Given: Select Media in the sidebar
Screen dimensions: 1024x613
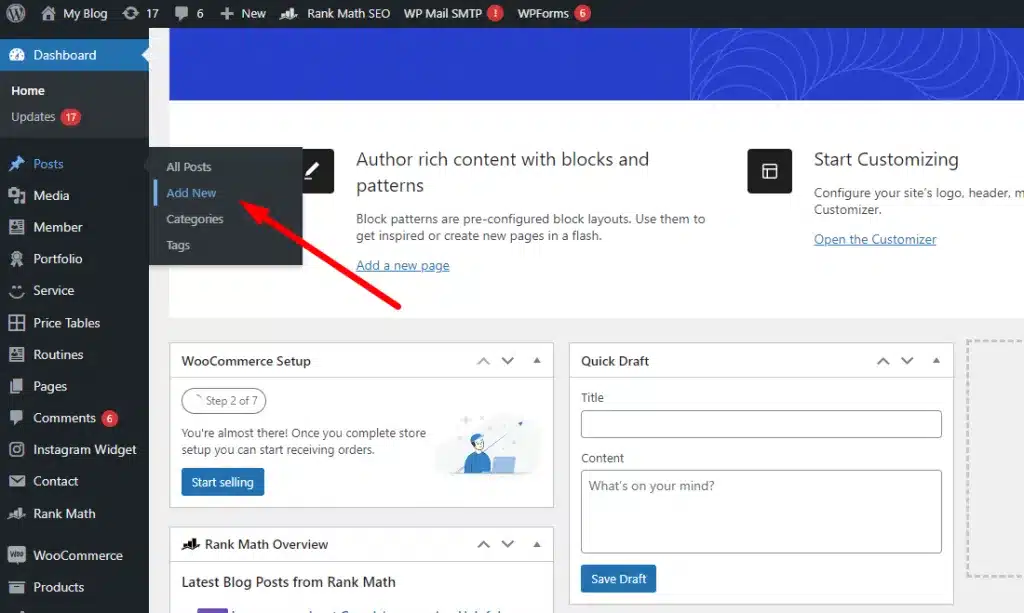Looking at the screenshot, I should [x=47, y=195].
